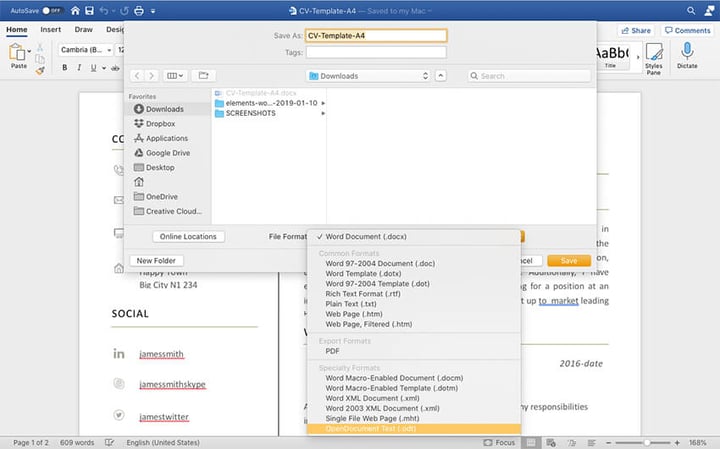Click the Copy icon in the ribbon
This screenshot has width=720, height=449.
40,59
